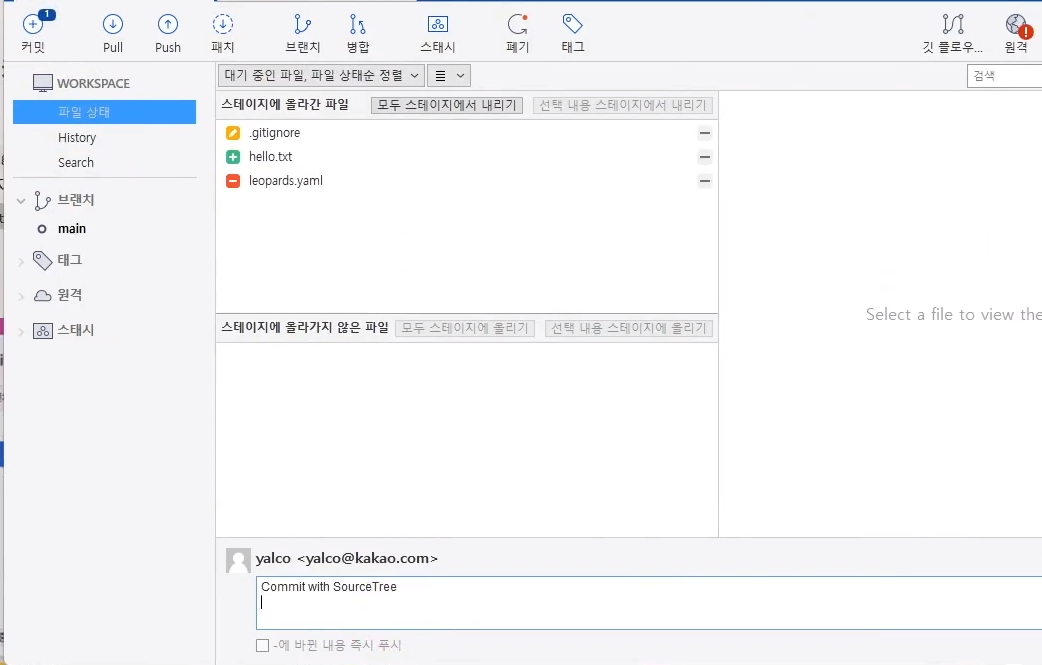Expand the 태그 section chevron
The width and height of the screenshot is (1042, 665).
coord(21,261)
